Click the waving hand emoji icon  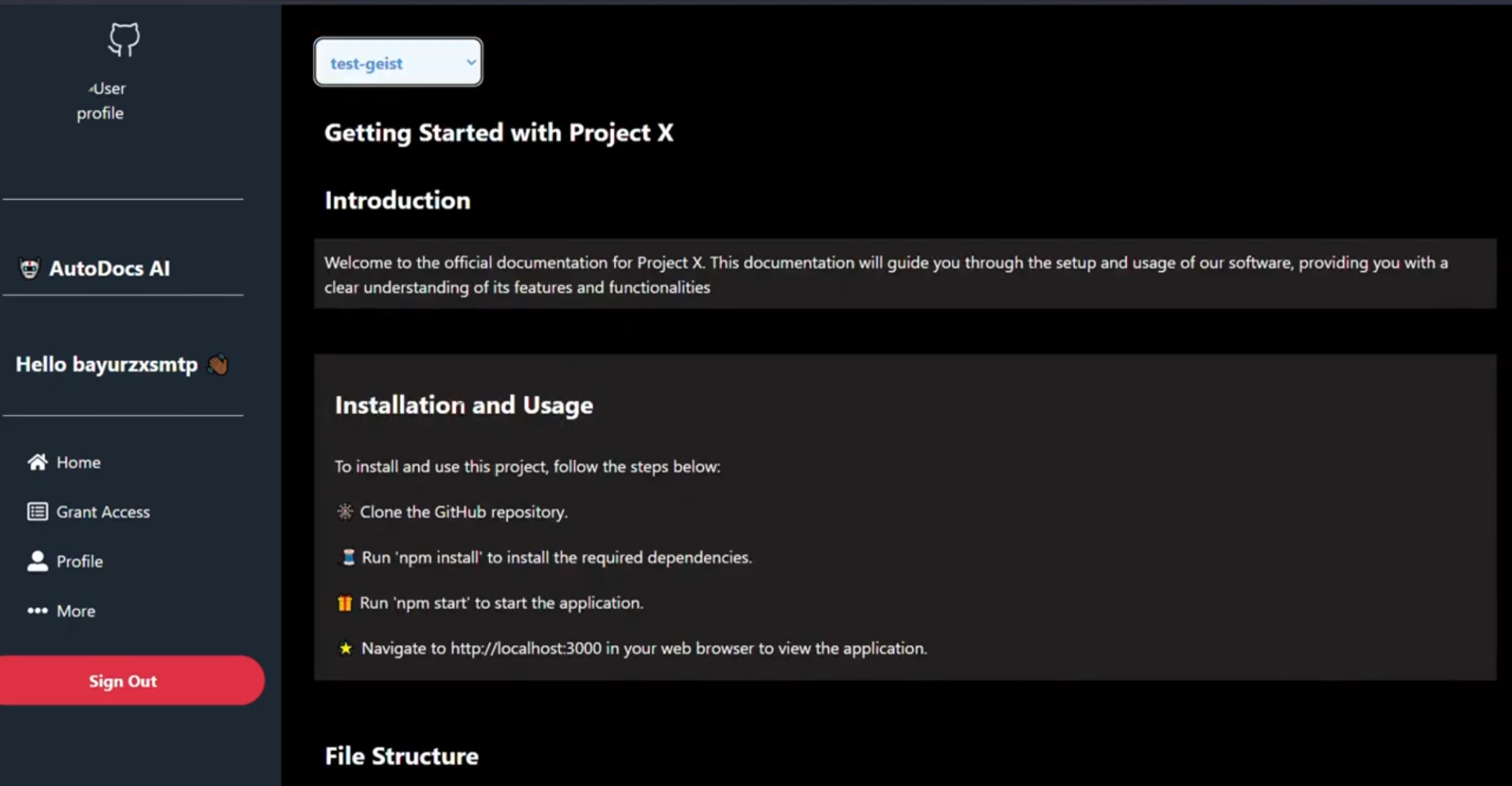click(x=218, y=365)
